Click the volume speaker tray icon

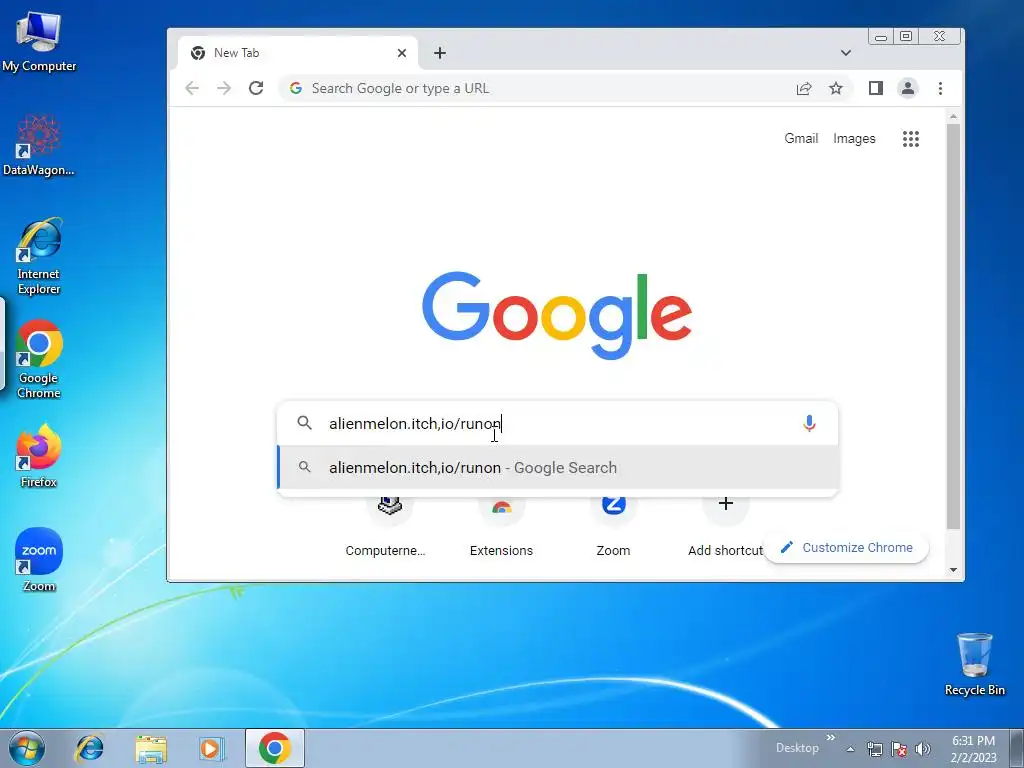[923, 749]
